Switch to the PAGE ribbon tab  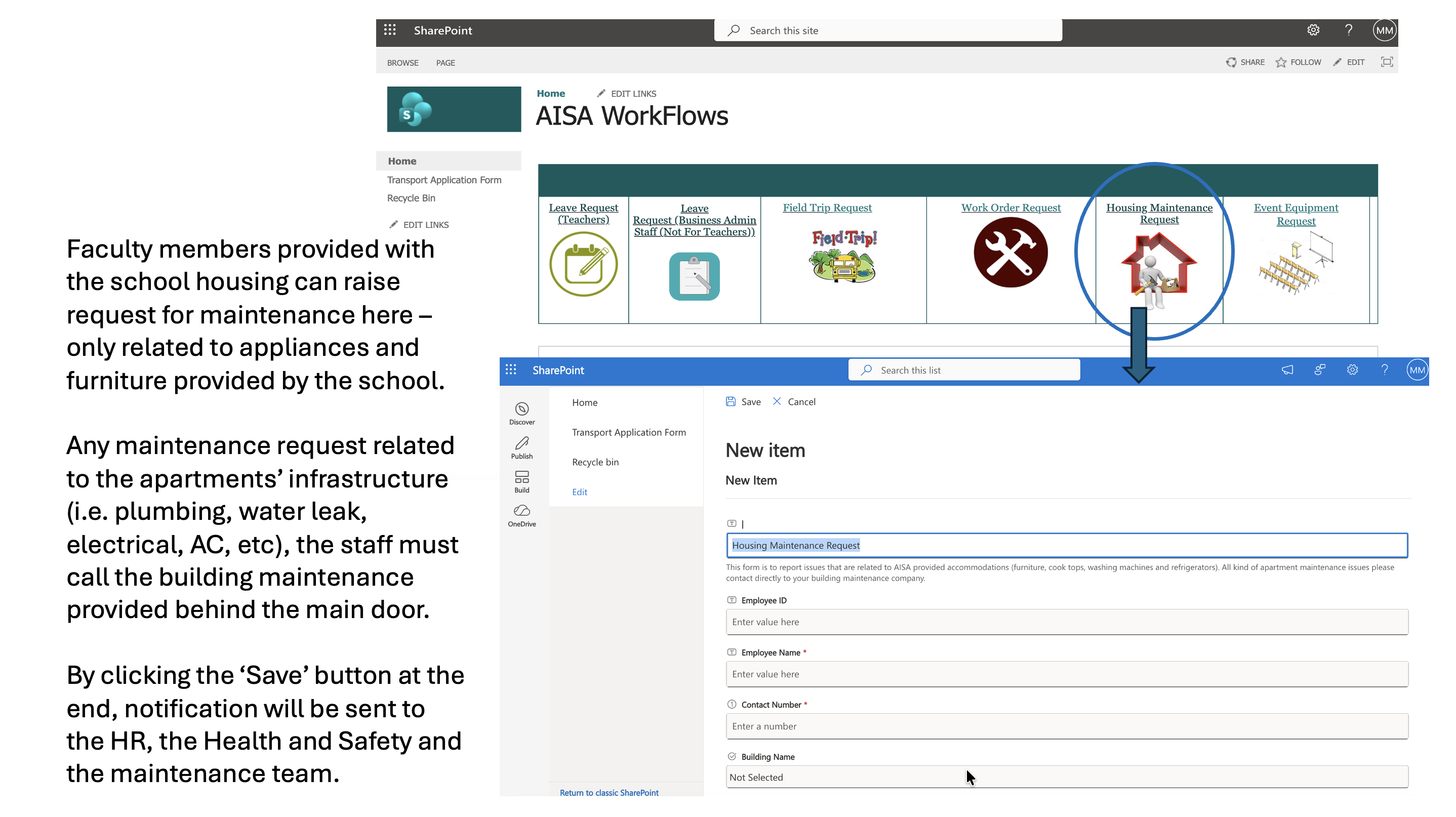coord(446,63)
